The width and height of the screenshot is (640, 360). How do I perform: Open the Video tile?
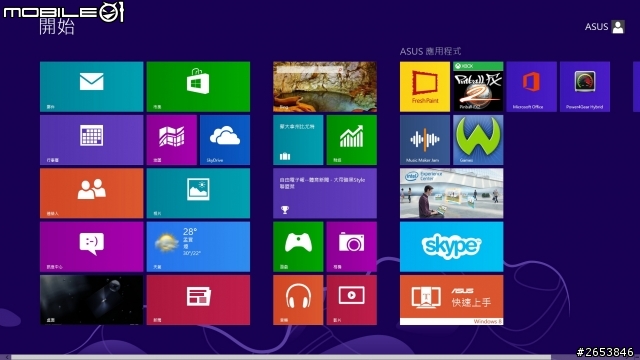[351, 300]
